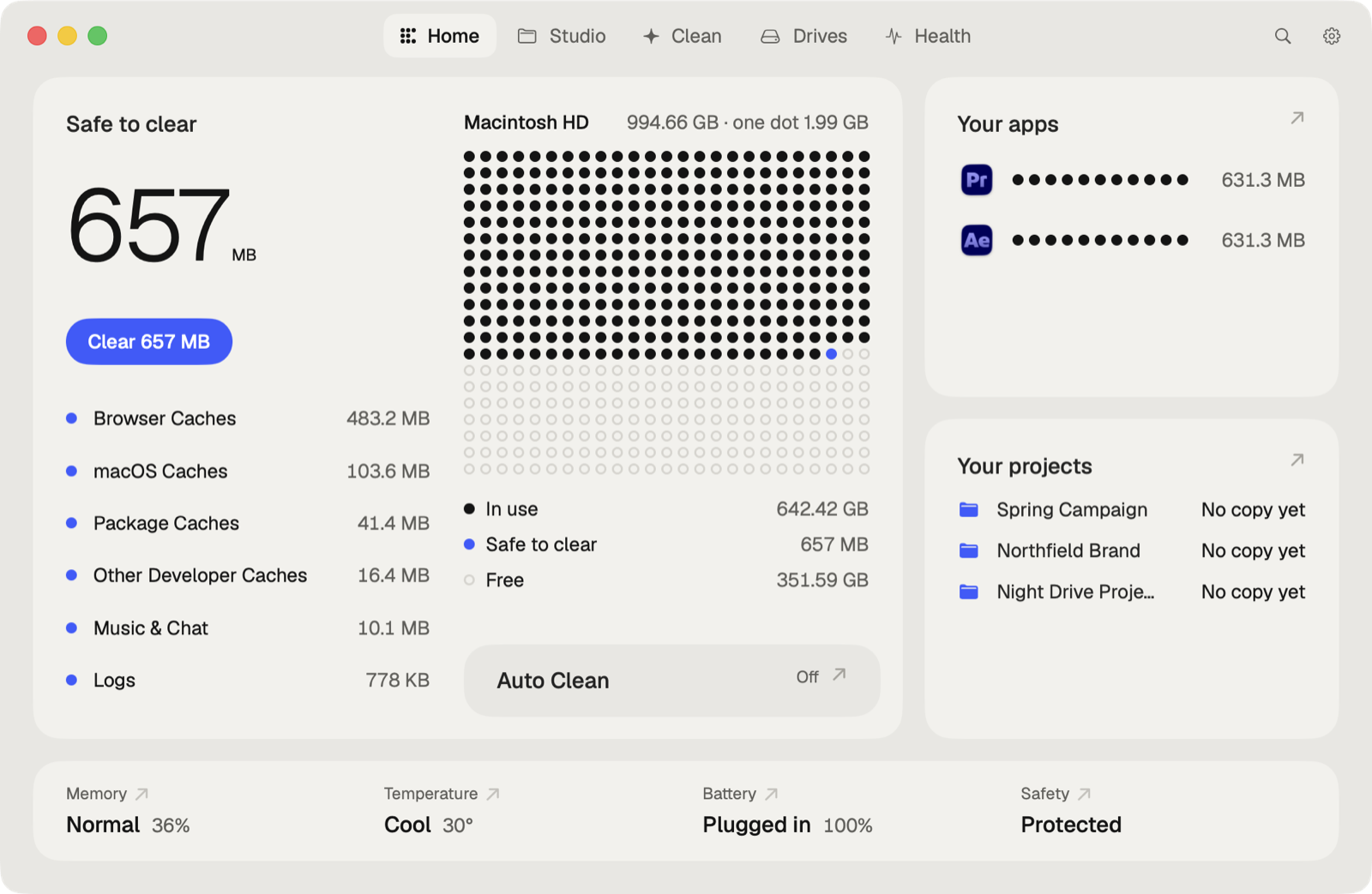The height and width of the screenshot is (894, 1372).
Task: Open the search magnifier icon
Action: pos(1282,36)
